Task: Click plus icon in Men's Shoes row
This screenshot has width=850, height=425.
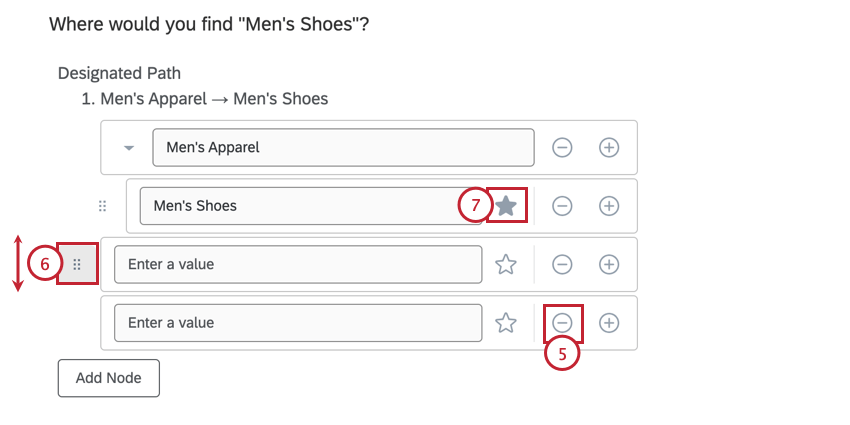Action: tap(609, 206)
